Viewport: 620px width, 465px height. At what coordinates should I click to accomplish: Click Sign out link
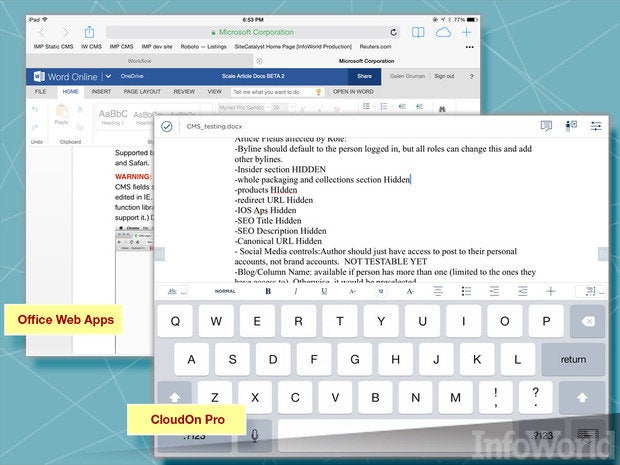coord(444,76)
